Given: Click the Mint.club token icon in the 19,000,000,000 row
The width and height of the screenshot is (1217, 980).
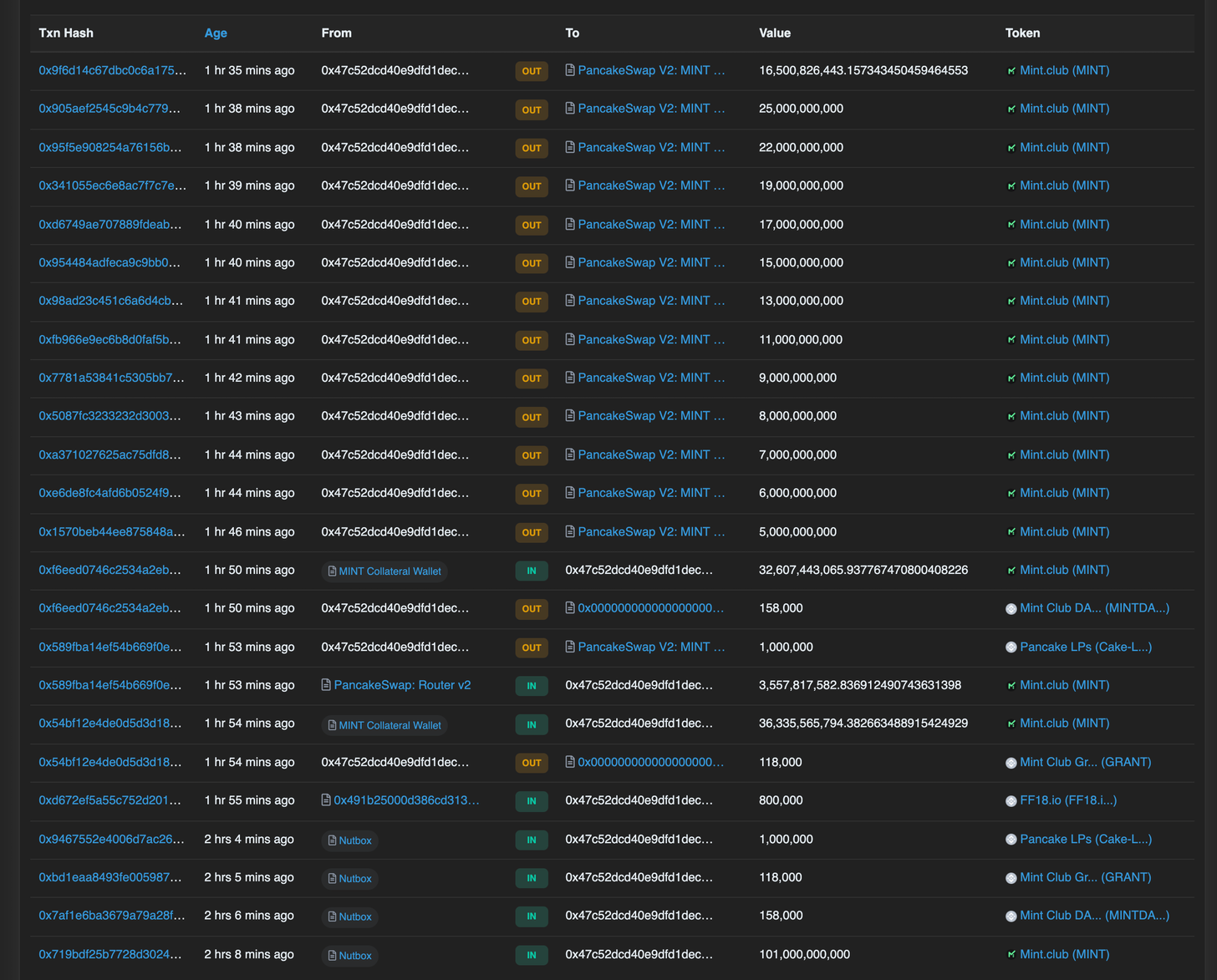Looking at the screenshot, I should pyautogui.click(x=1011, y=186).
